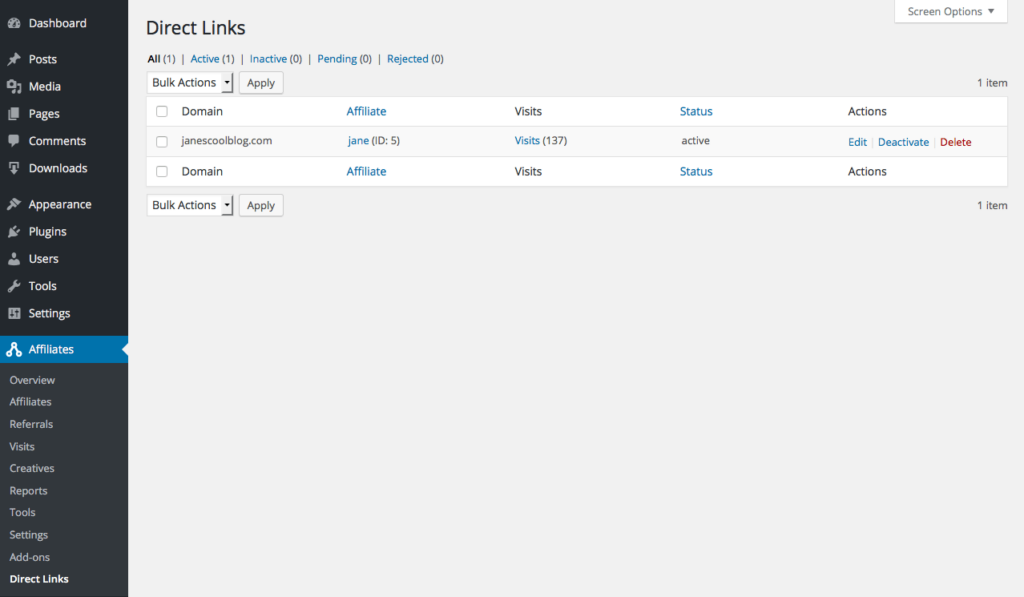Open Tools under Affiliates submenu

point(22,513)
